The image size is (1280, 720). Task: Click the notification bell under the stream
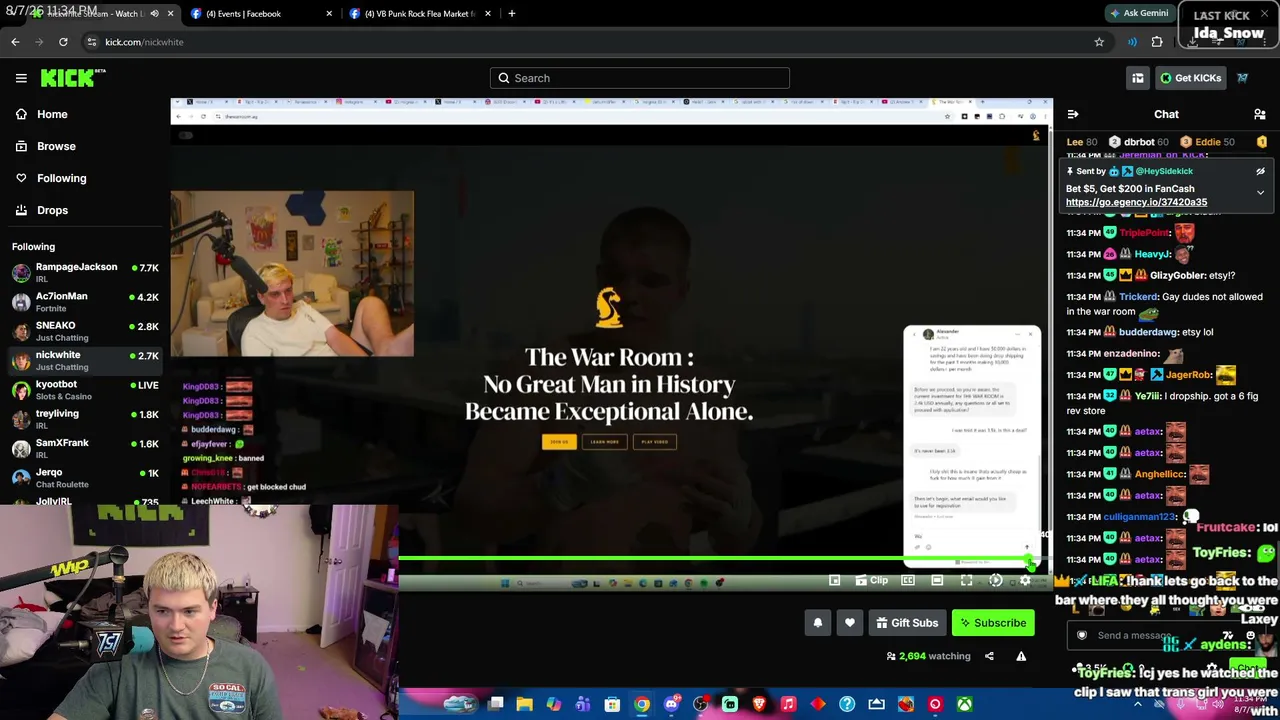(x=818, y=623)
